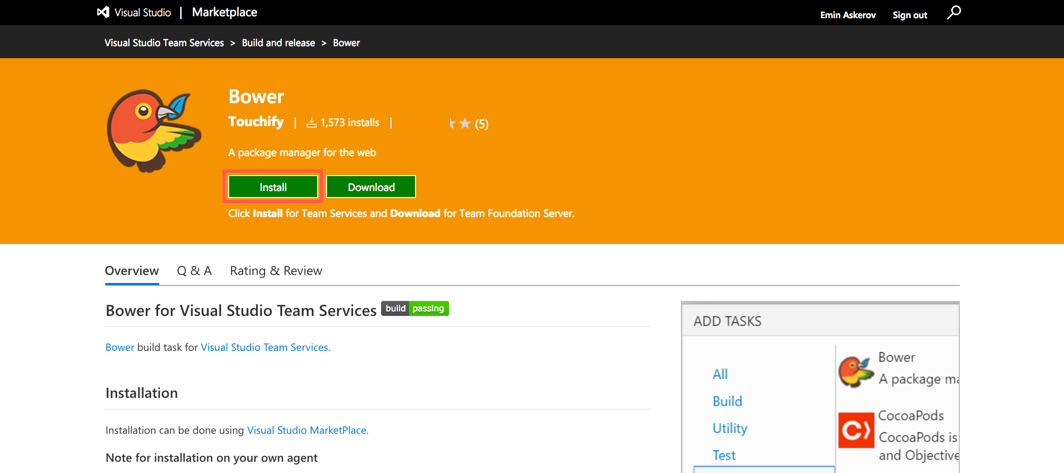Click the large Bower bird logo
Viewport: 1064px width, 473px height.
tap(153, 130)
